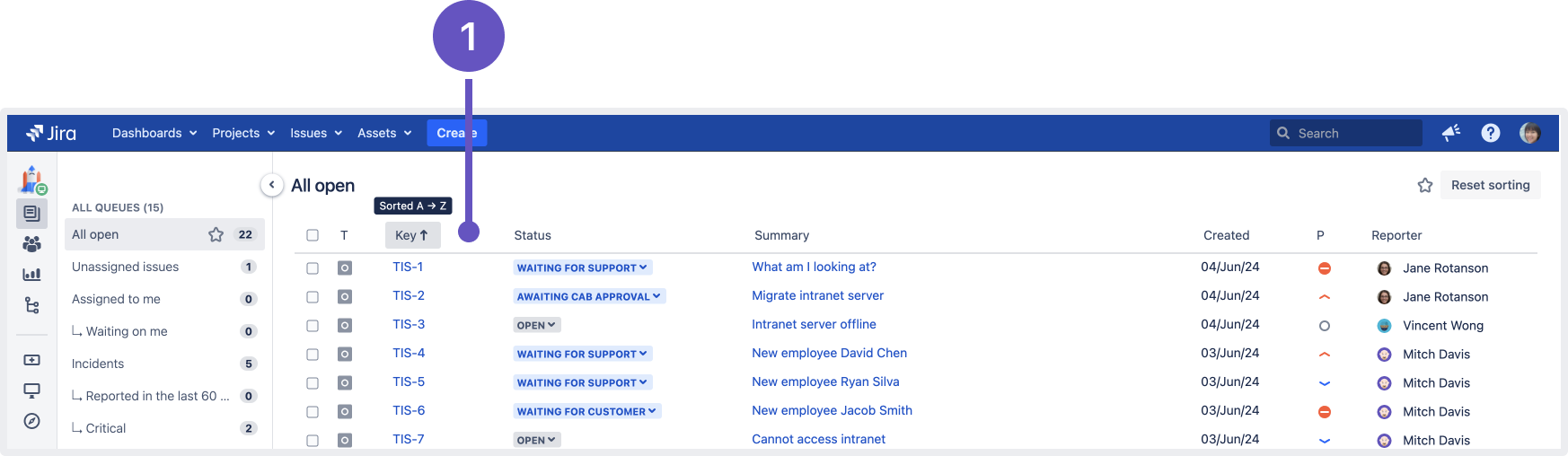Open the Customers icon in sidebar
The width and height of the screenshot is (1568, 456).
(x=31, y=244)
